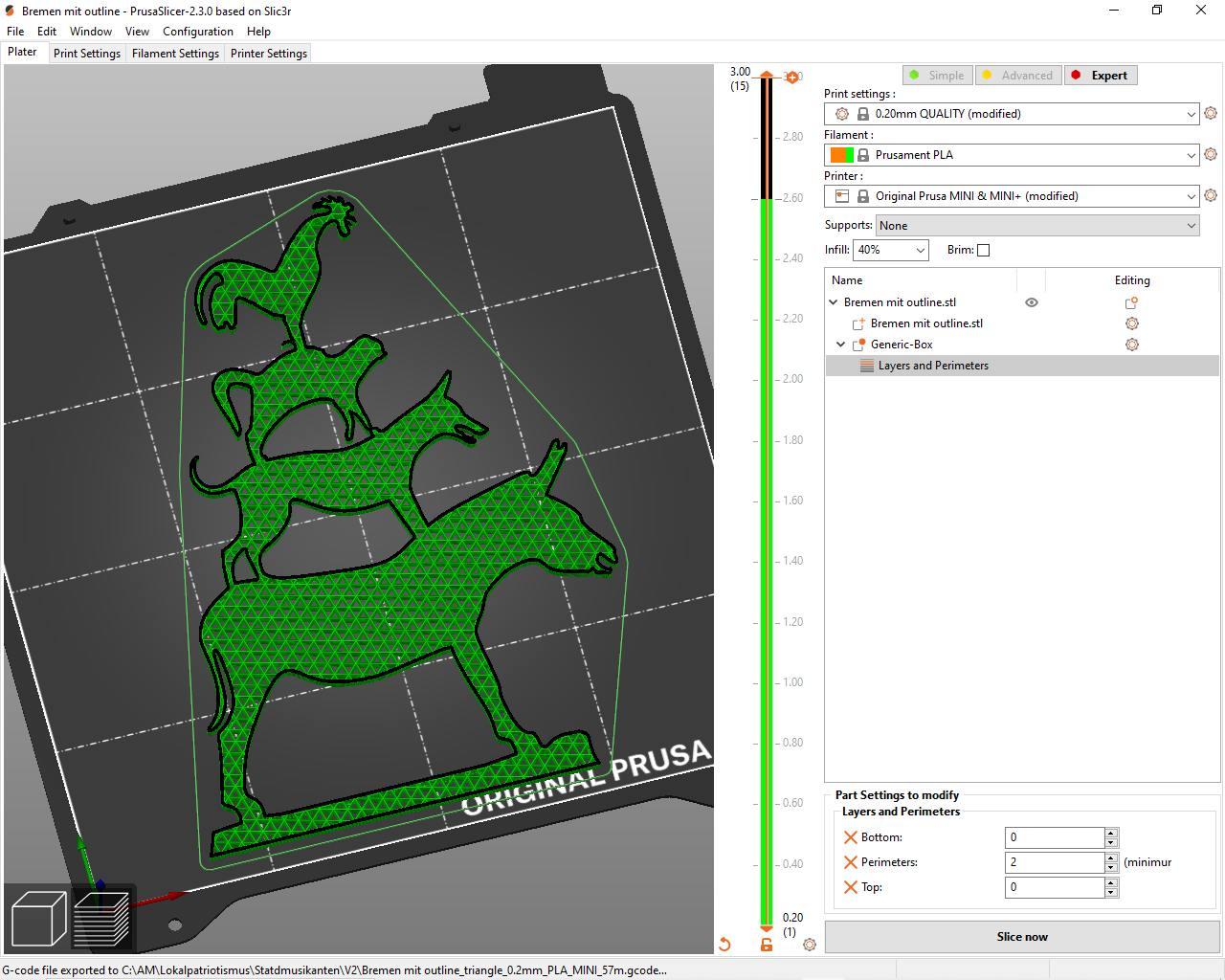Click the 0.20 (1) bottom layer height label
Screen dimensions: 1225x980
click(x=791, y=924)
